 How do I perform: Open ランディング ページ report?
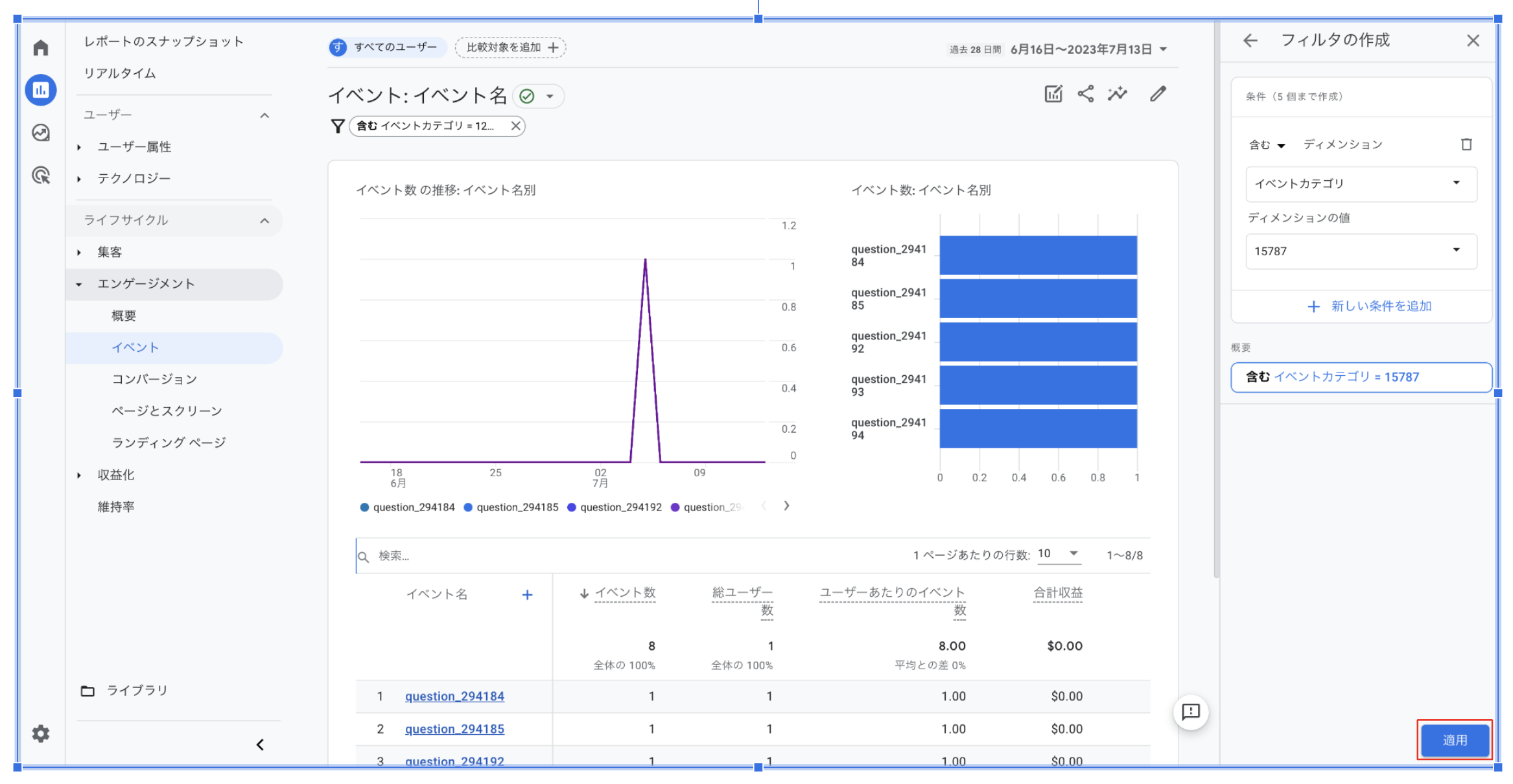169,443
